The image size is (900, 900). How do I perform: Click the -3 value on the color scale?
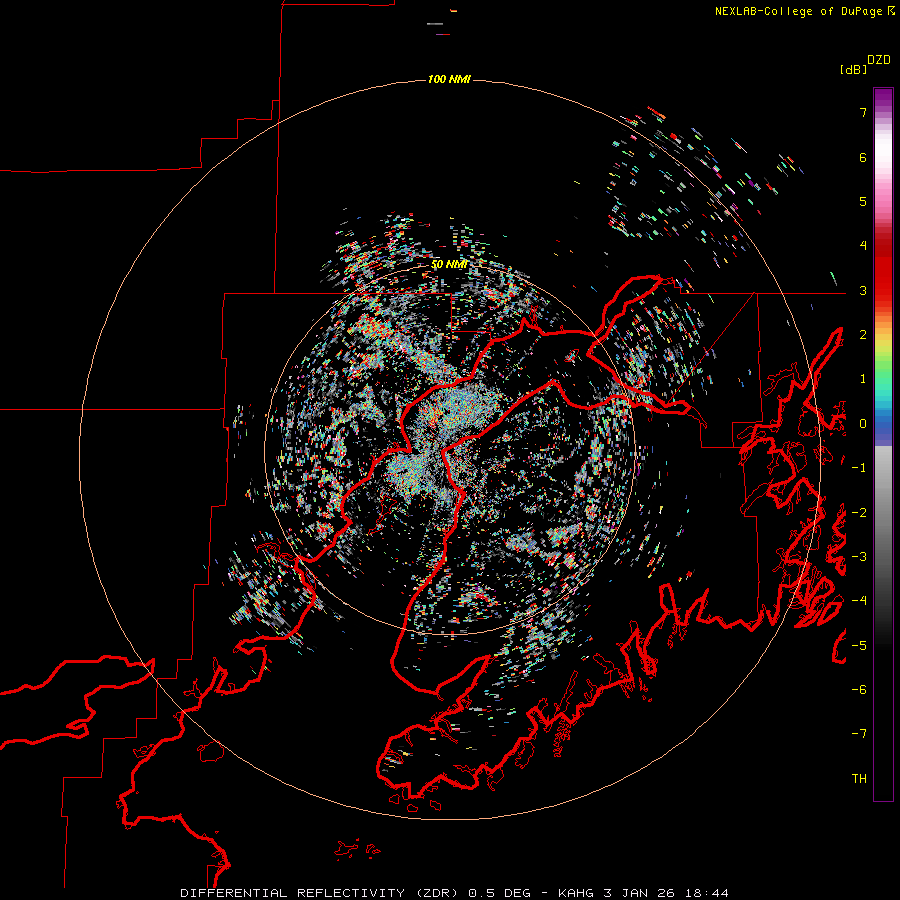tap(859, 557)
